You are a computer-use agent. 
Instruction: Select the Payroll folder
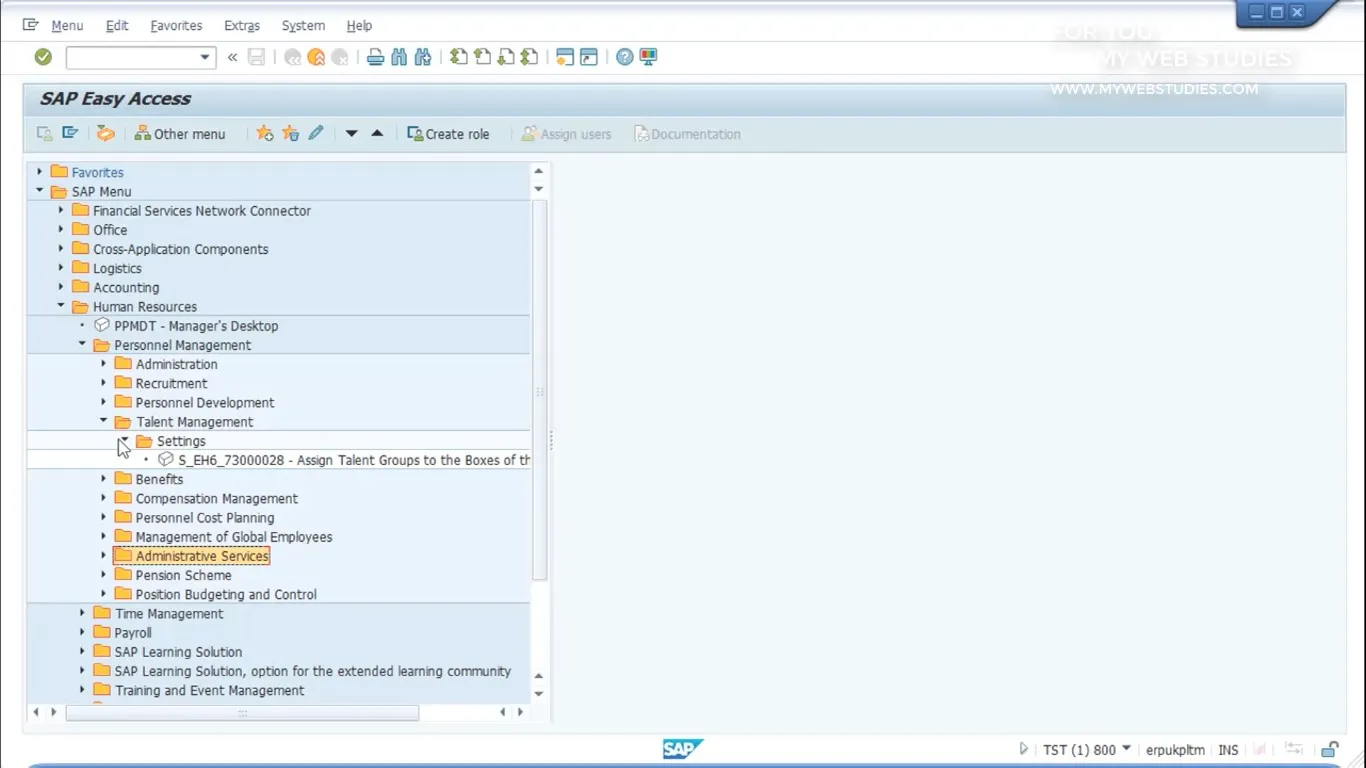pyautogui.click(x=133, y=633)
